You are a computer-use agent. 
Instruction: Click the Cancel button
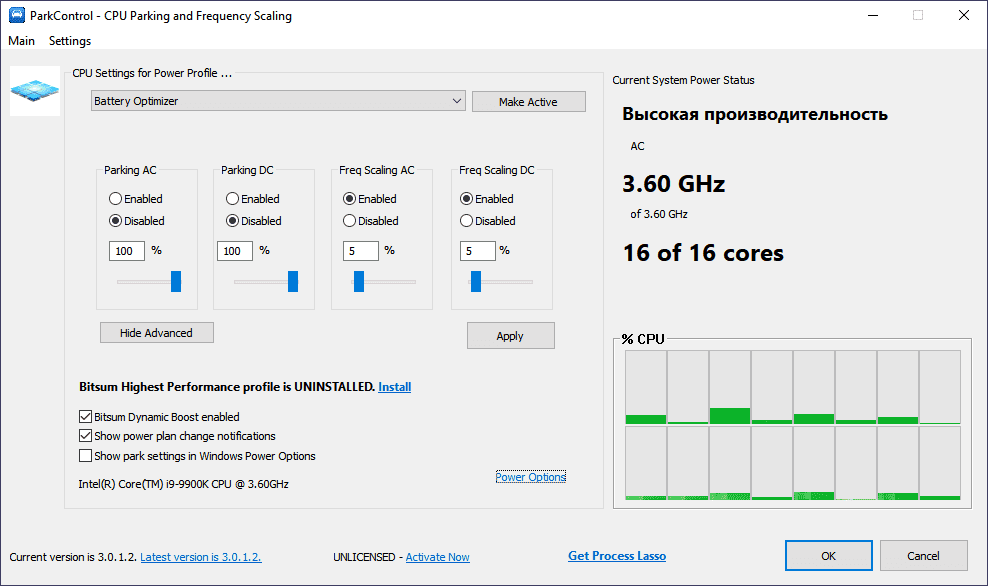923,556
